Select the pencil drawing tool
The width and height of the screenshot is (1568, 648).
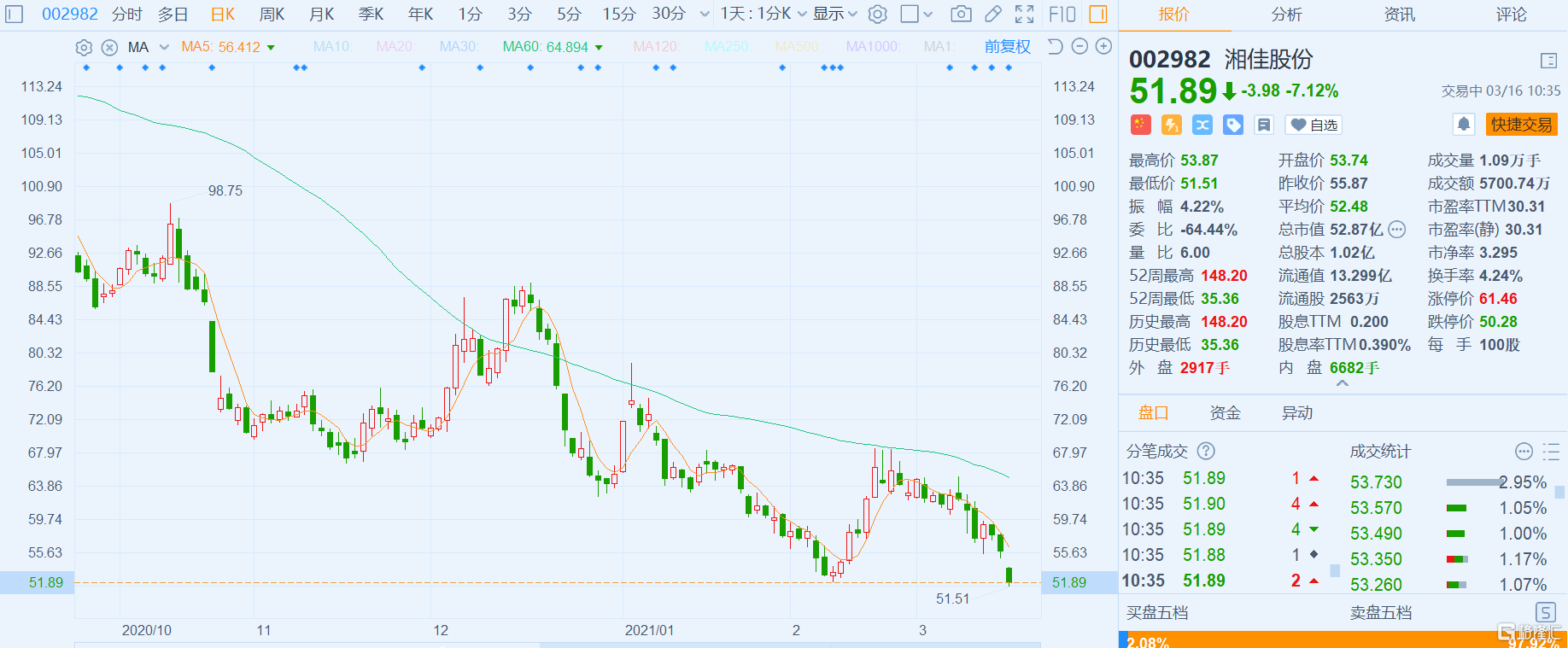coord(993,14)
